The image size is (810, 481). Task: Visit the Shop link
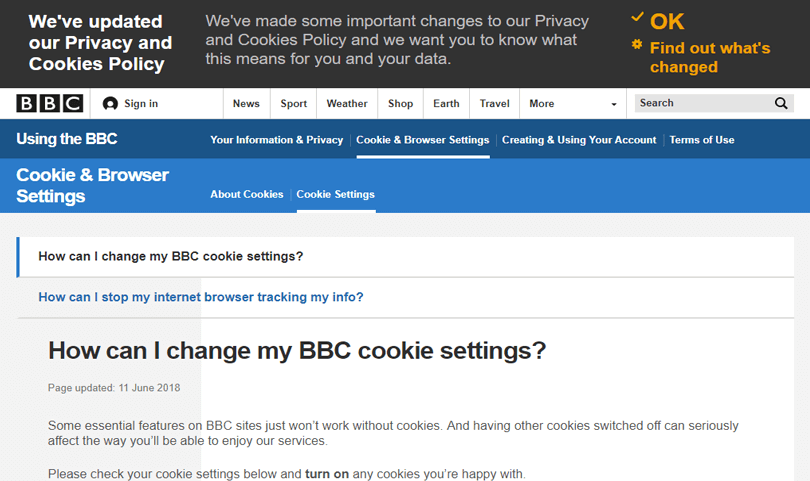[x=400, y=103]
